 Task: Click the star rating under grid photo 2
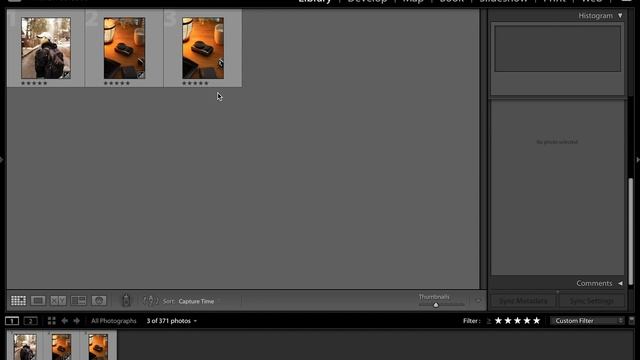(117, 83)
